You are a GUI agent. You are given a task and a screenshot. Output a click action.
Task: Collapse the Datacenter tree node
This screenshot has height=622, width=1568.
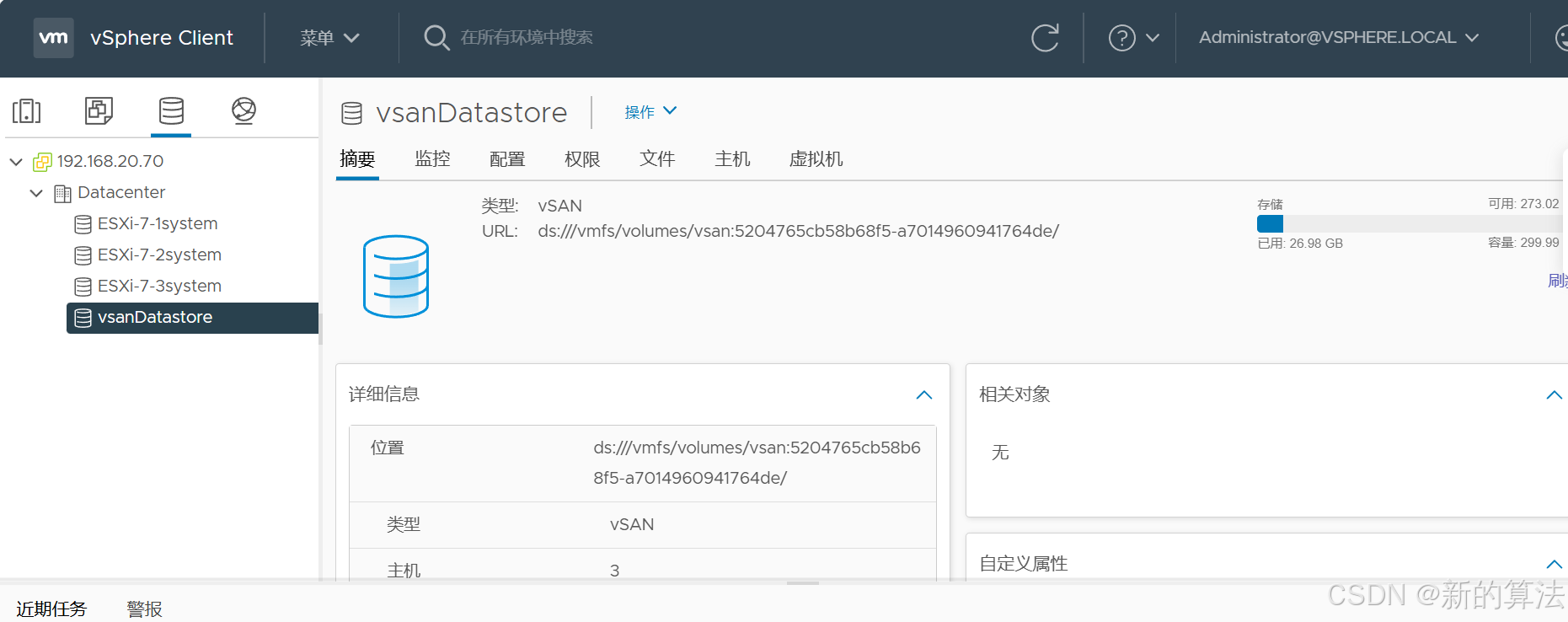36,193
